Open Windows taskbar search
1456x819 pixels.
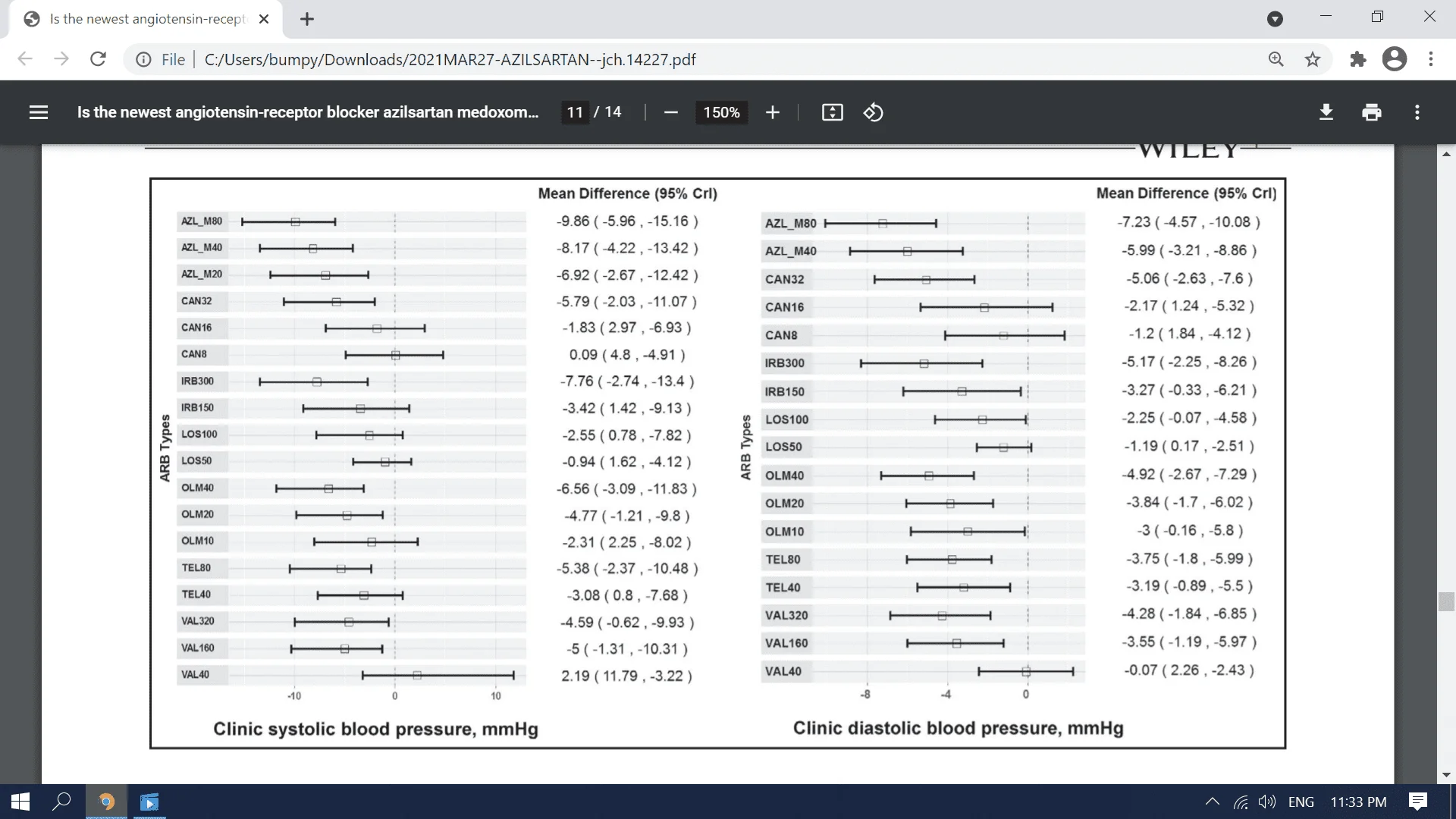point(62,802)
